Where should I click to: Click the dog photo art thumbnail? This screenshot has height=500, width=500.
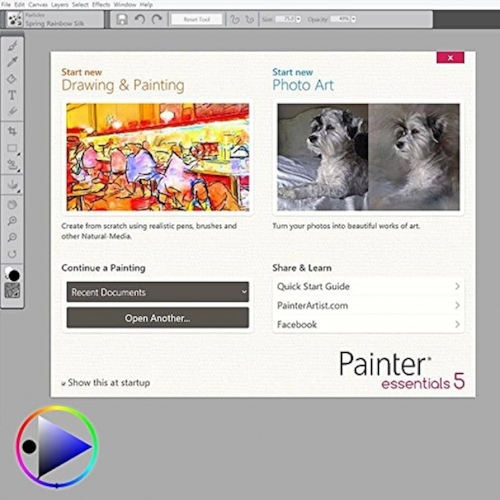[x=368, y=157]
